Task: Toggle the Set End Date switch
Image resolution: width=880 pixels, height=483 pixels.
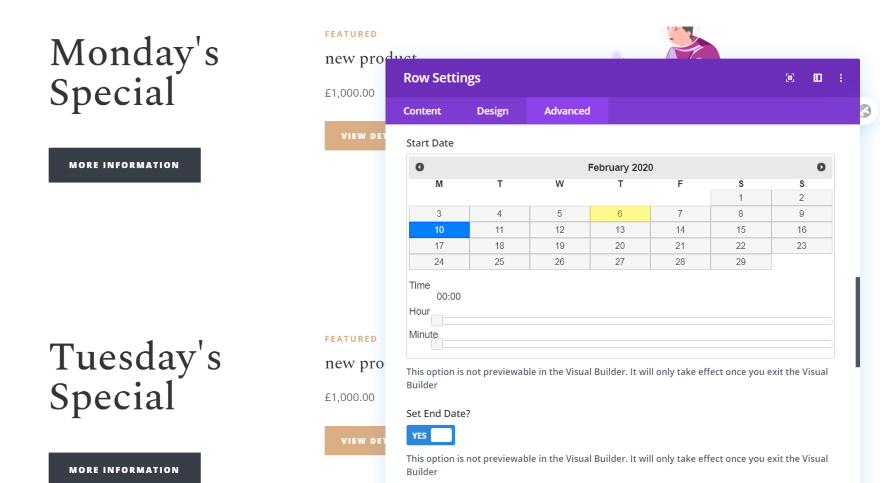Action: coord(431,435)
